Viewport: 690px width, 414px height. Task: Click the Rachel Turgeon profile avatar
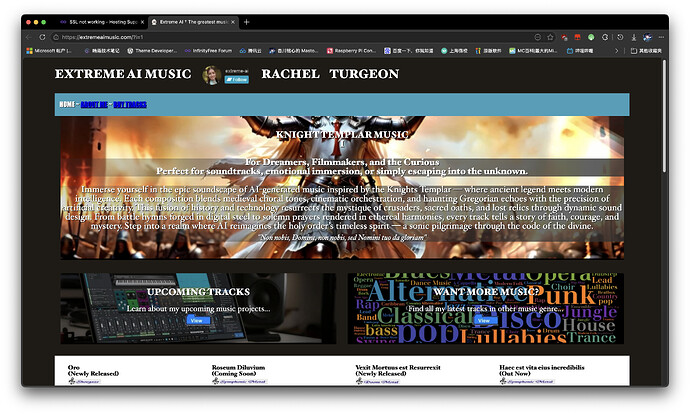click(x=212, y=75)
